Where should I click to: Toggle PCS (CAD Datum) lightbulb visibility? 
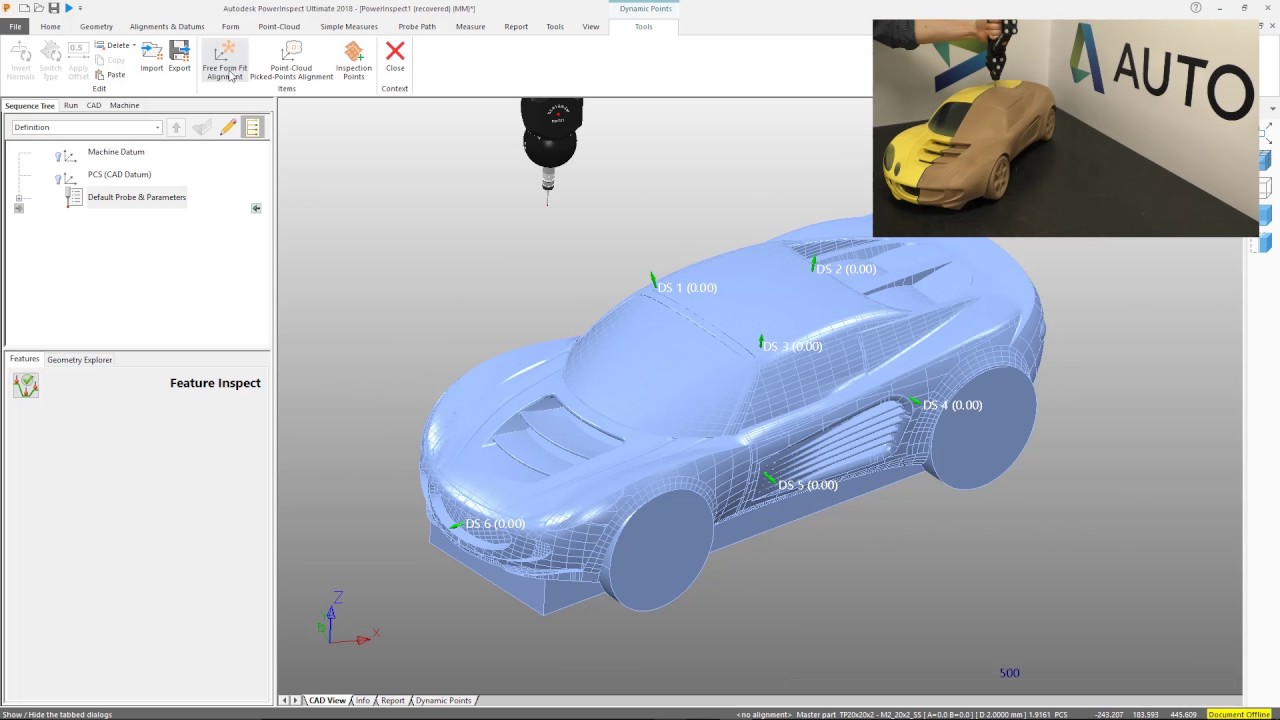click(58, 179)
